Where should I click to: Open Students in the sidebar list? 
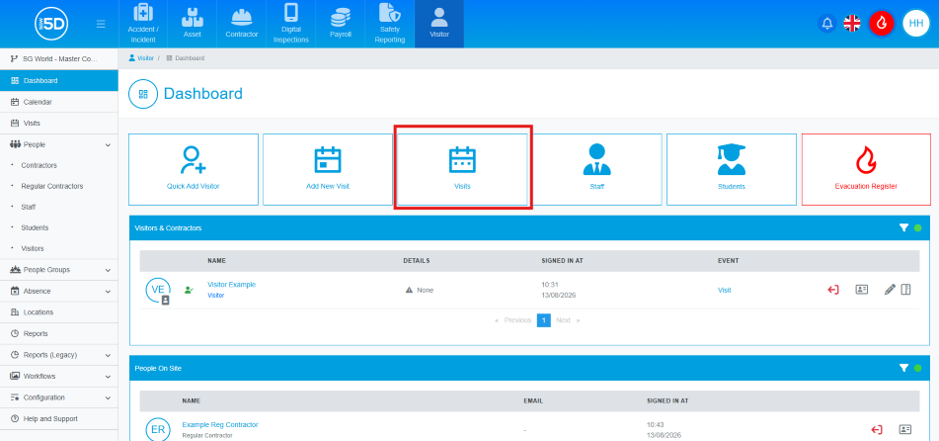point(35,228)
